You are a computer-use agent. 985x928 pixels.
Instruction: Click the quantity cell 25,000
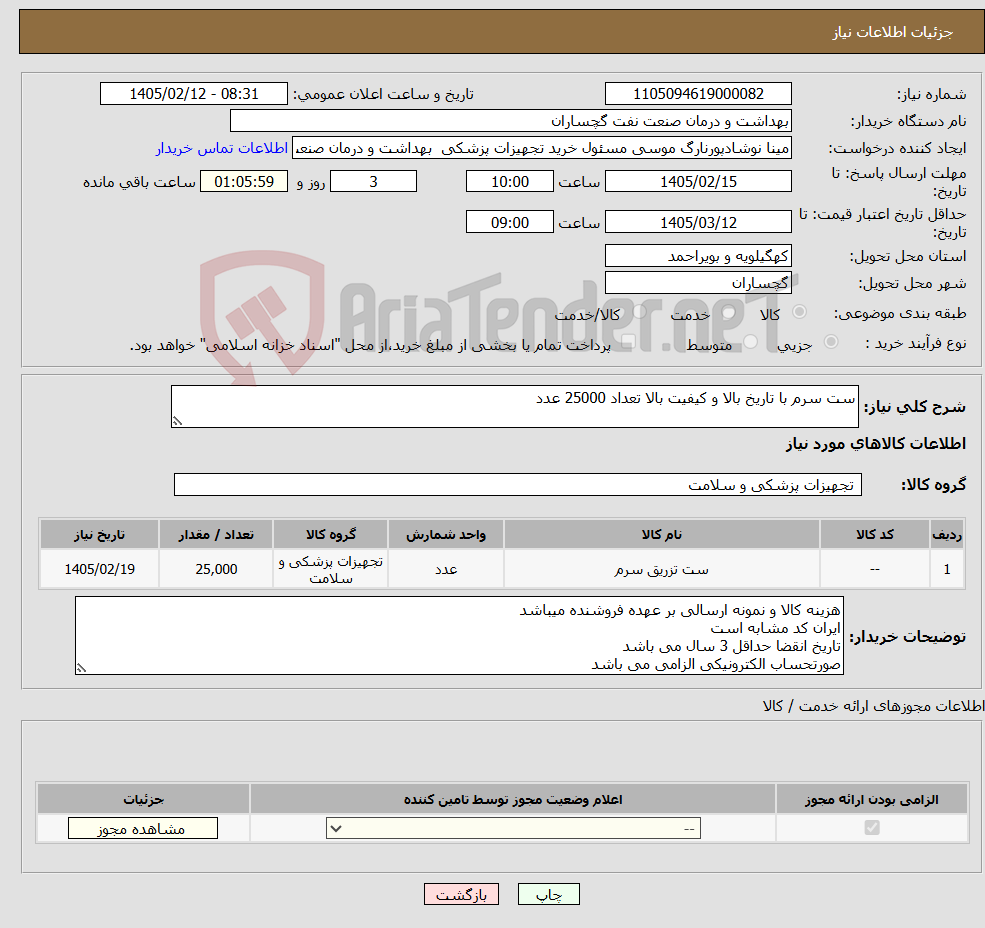pyautogui.click(x=215, y=569)
